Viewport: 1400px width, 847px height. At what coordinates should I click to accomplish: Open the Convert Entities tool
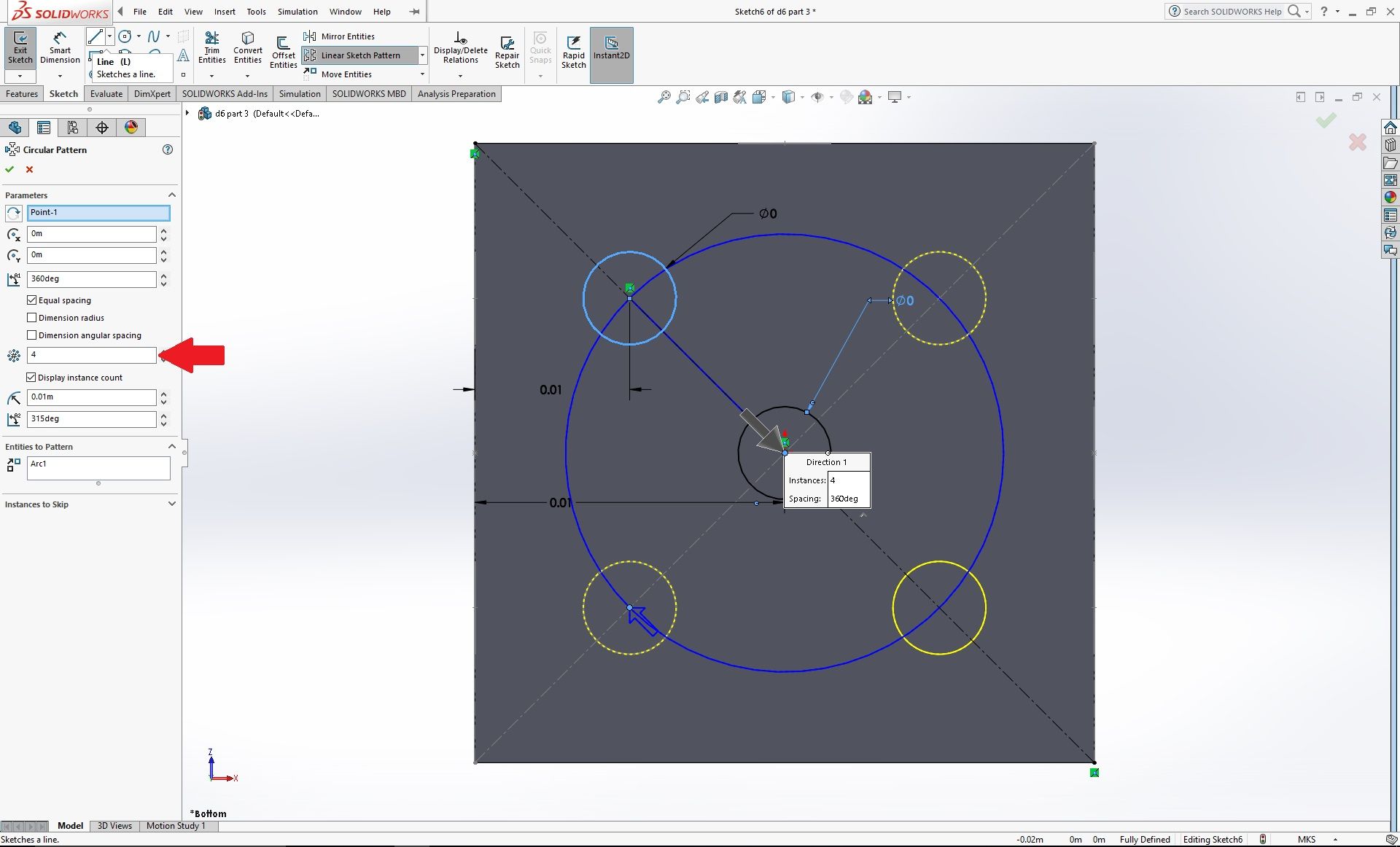pyautogui.click(x=247, y=47)
